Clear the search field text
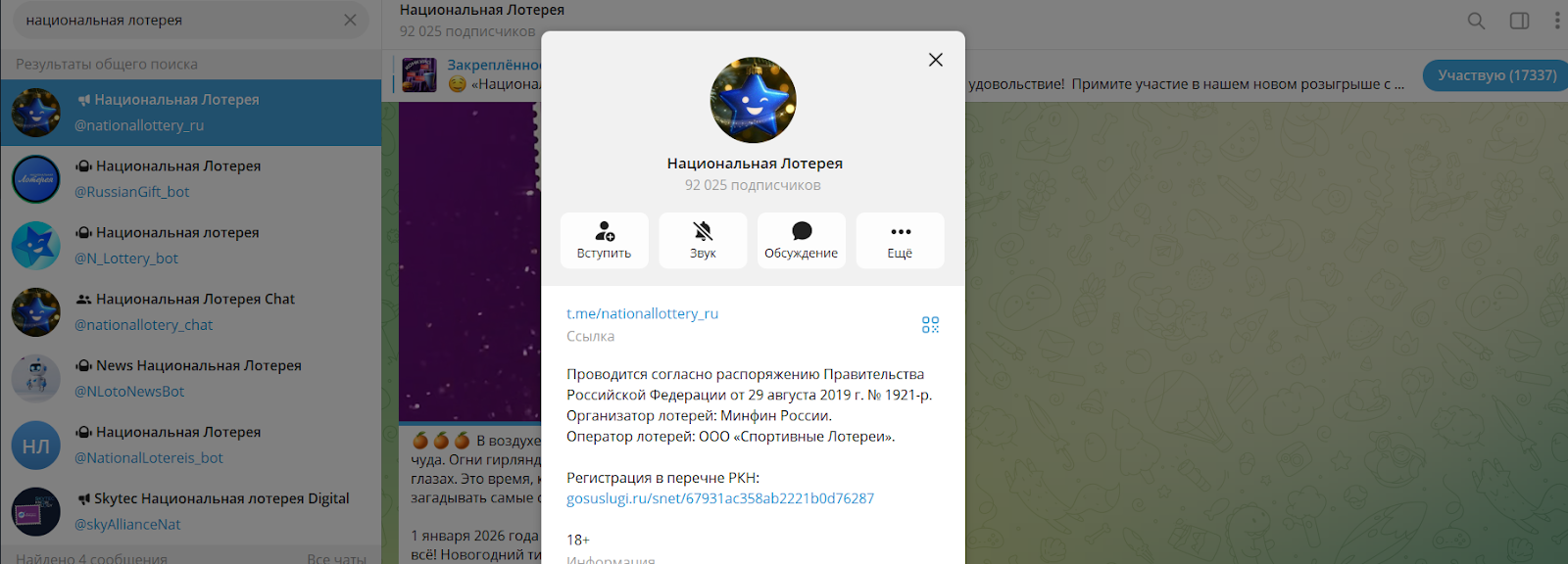 pyautogui.click(x=350, y=20)
